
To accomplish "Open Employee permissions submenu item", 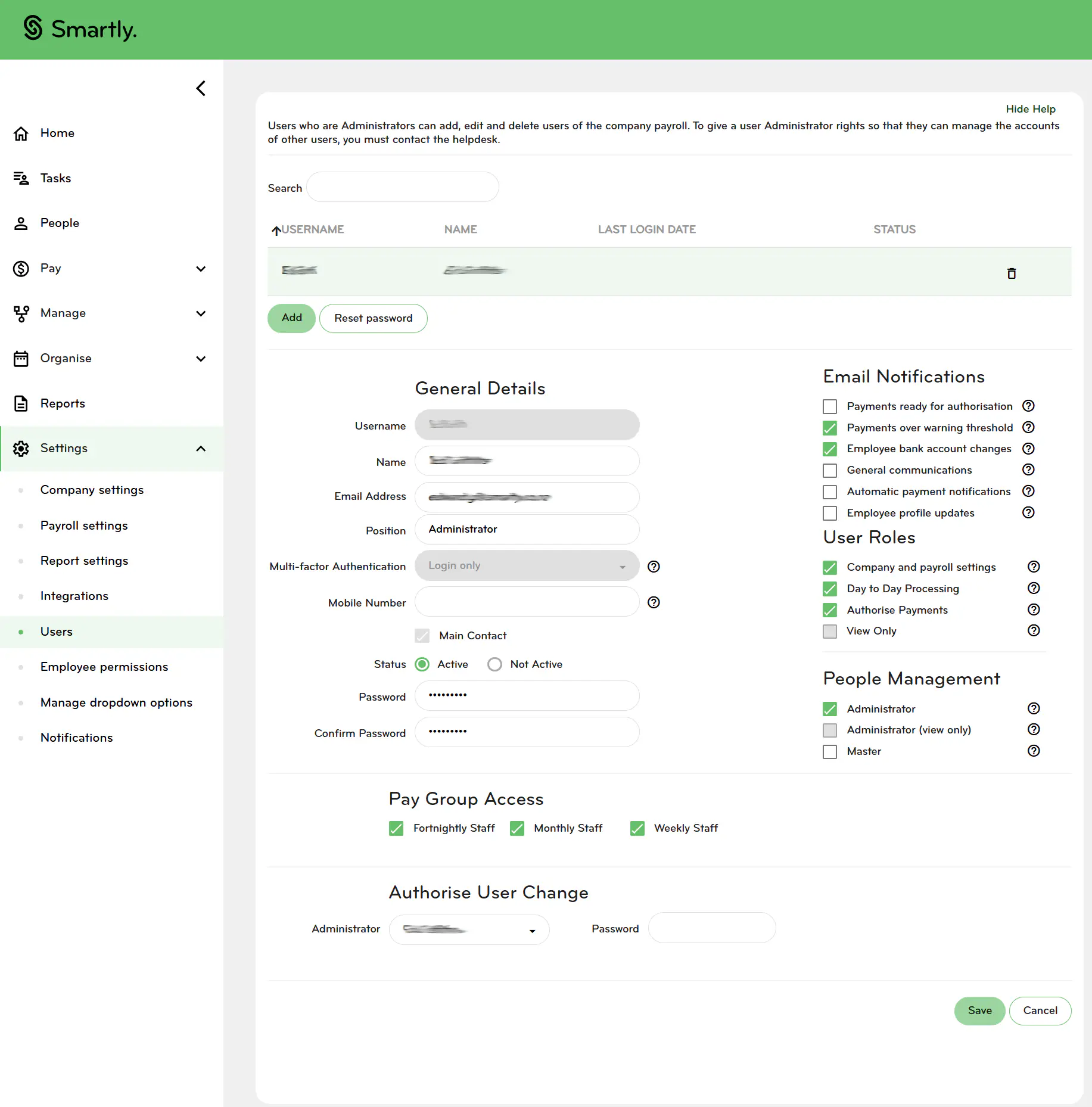I will pos(104,667).
